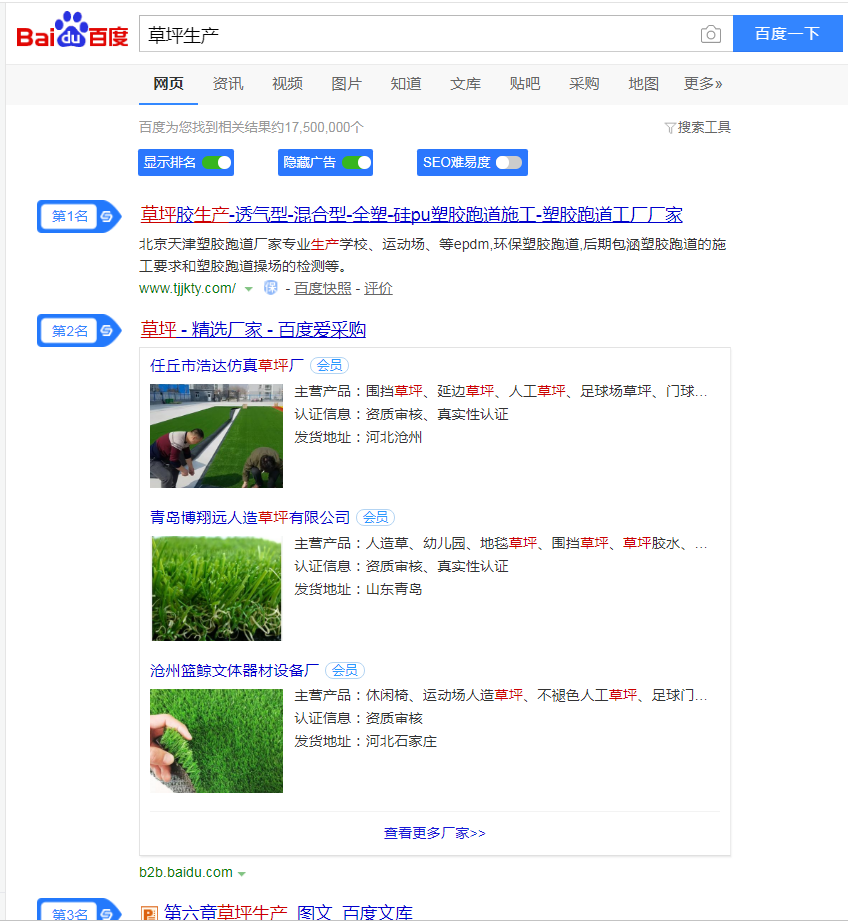Click the verification shield icon next to tjjkty.com
This screenshot has height=921, width=848.
[x=271, y=288]
